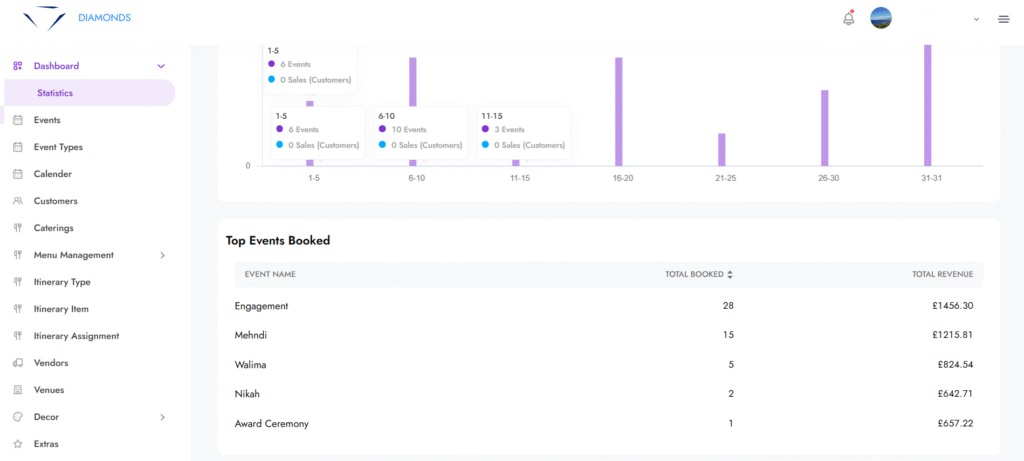Image resolution: width=1024 pixels, height=461 pixels.
Task: Click the Decor palette icon
Action: pyautogui.click(x=18, y=417)
